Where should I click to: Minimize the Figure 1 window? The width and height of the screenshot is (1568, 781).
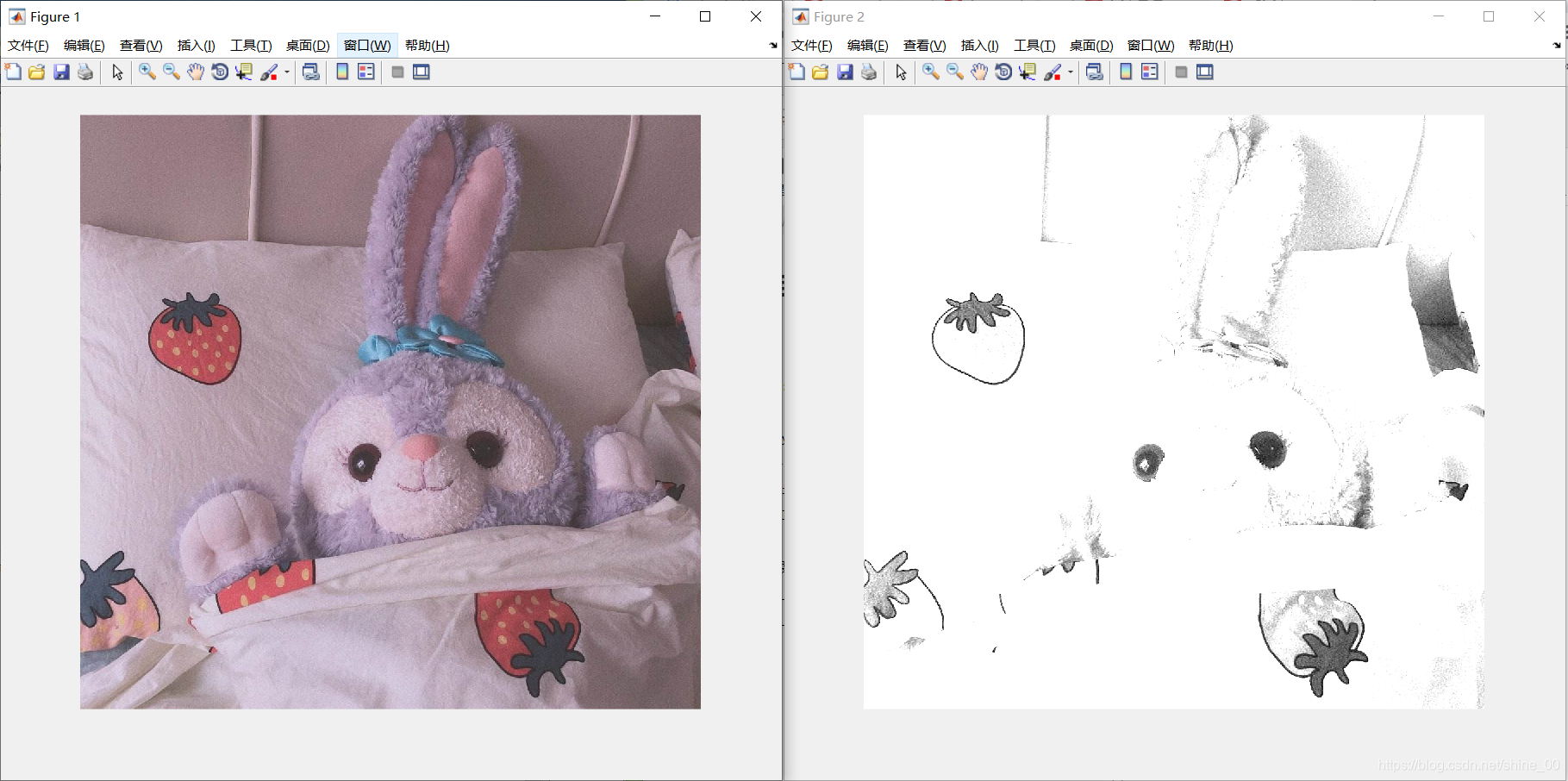coord(655,16)
